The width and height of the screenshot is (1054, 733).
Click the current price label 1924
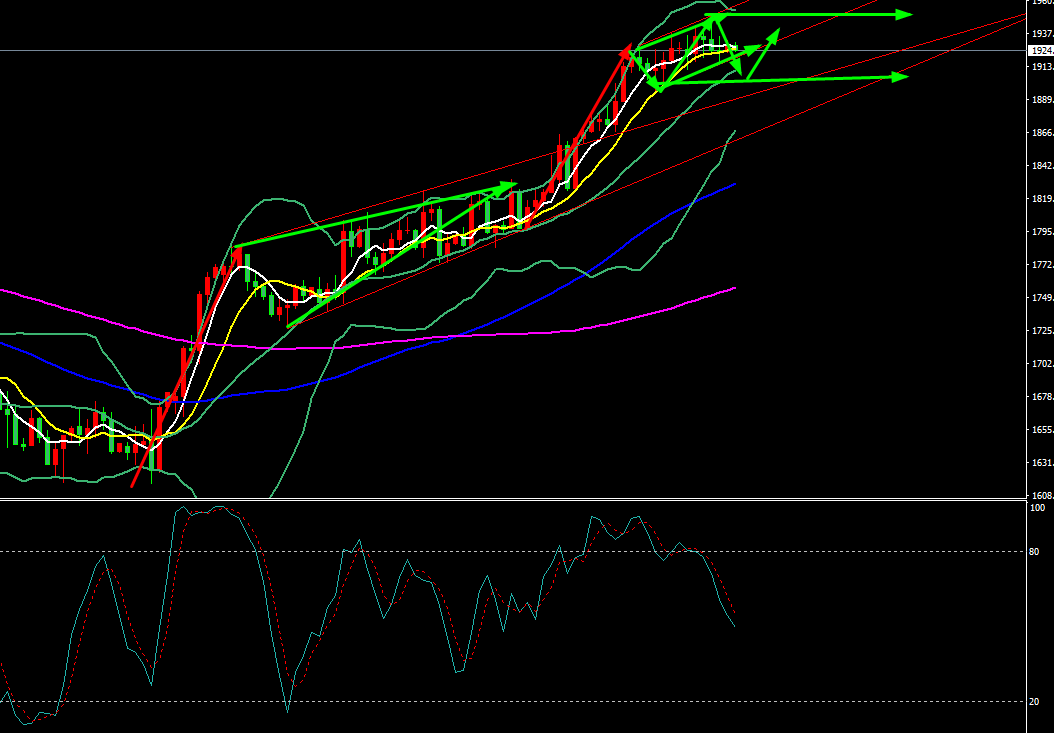[x=1041, y=50]
